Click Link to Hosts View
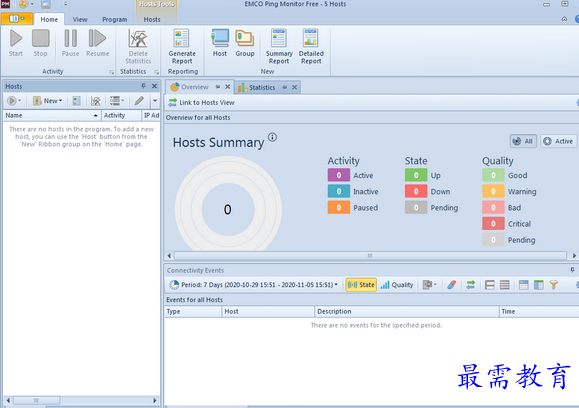This screenshot has height=408, width=579. [201, 102]
